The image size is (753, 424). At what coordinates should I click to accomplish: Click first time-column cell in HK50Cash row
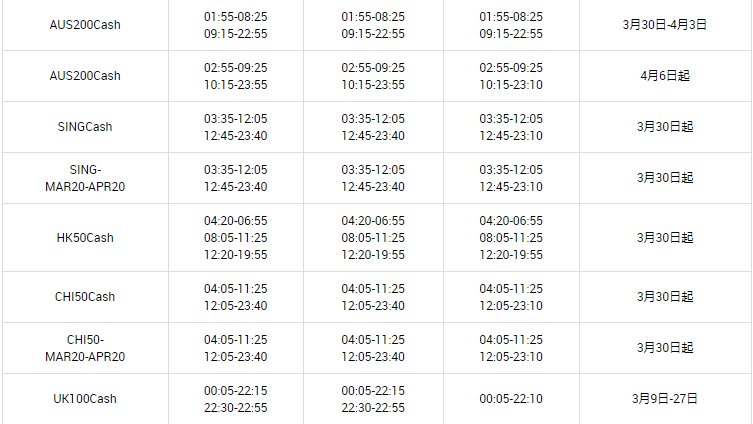click(235, 238)
